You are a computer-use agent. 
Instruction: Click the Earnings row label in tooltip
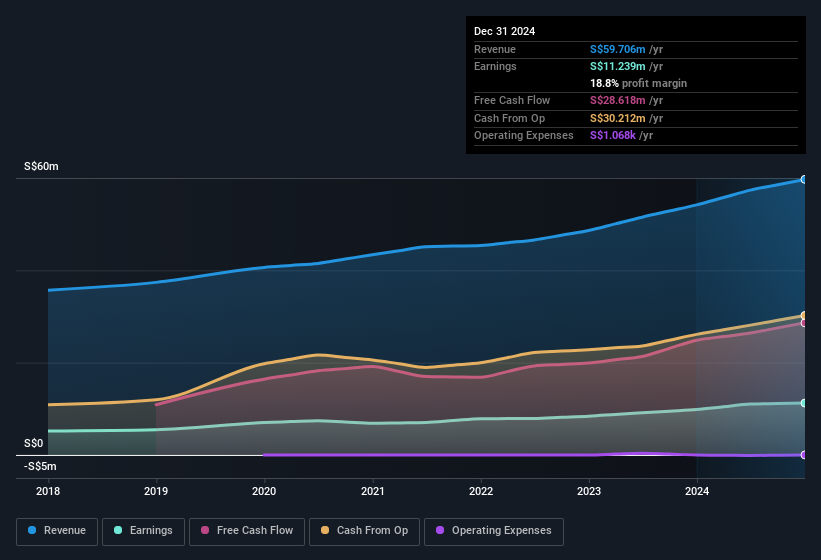495,66
